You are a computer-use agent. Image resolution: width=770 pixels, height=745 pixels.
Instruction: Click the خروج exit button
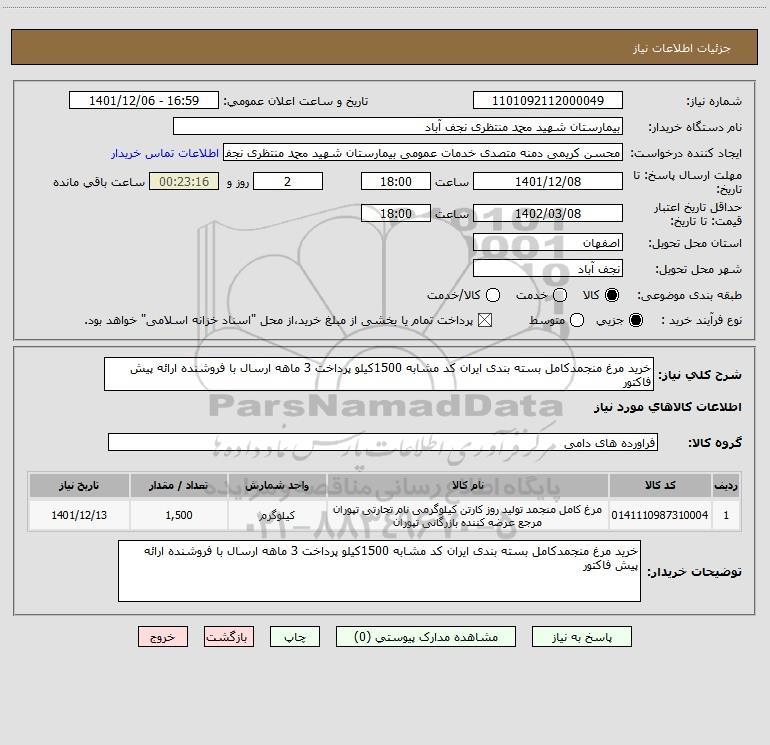pos(163,636)
